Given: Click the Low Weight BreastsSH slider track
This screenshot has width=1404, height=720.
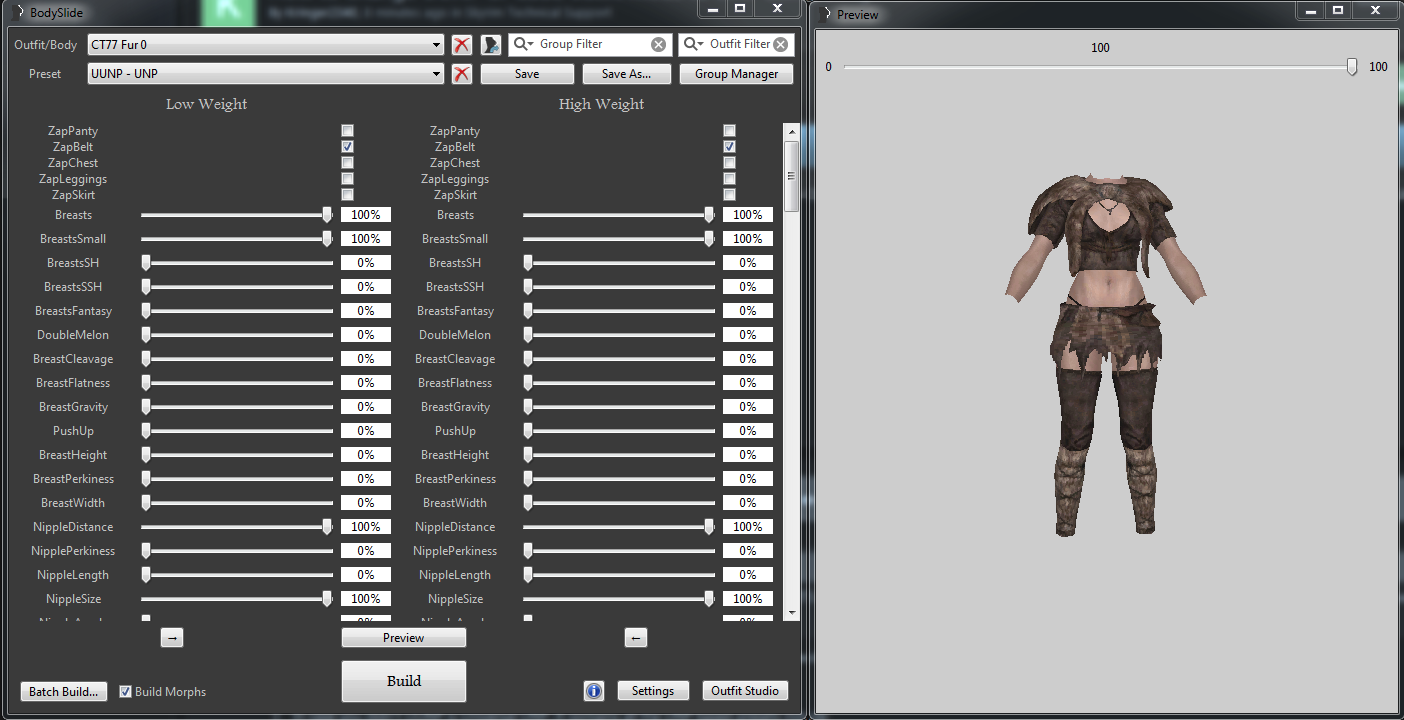Looking at the screenshot, I should pyautogui.click(x=237, y=263).
